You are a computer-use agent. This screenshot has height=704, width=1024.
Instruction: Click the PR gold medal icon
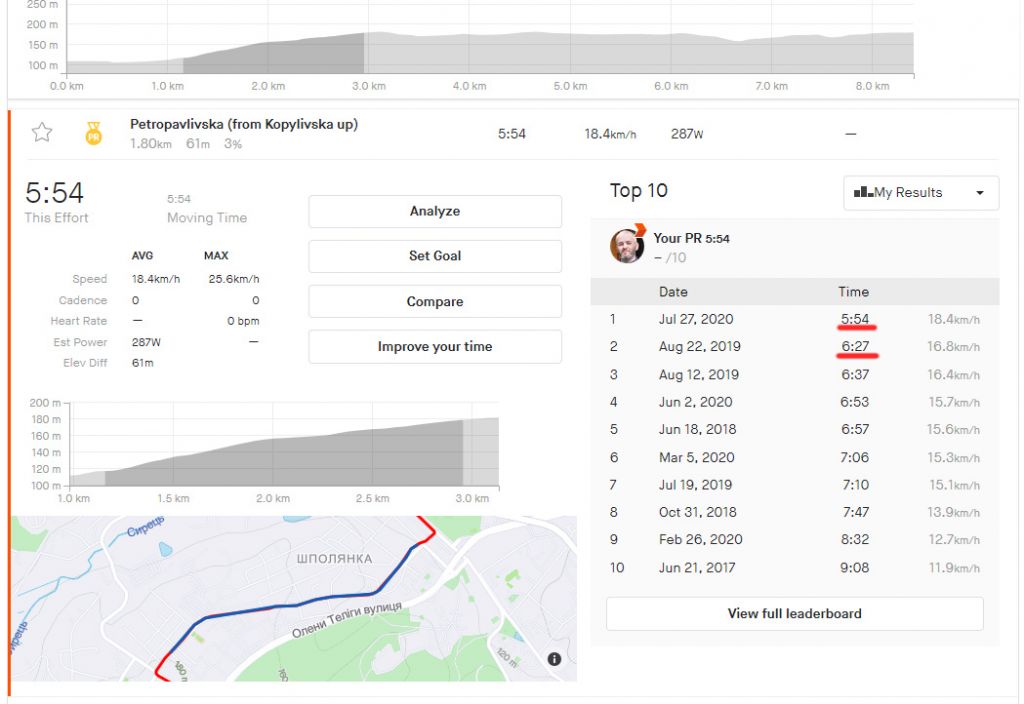[93, 133]
